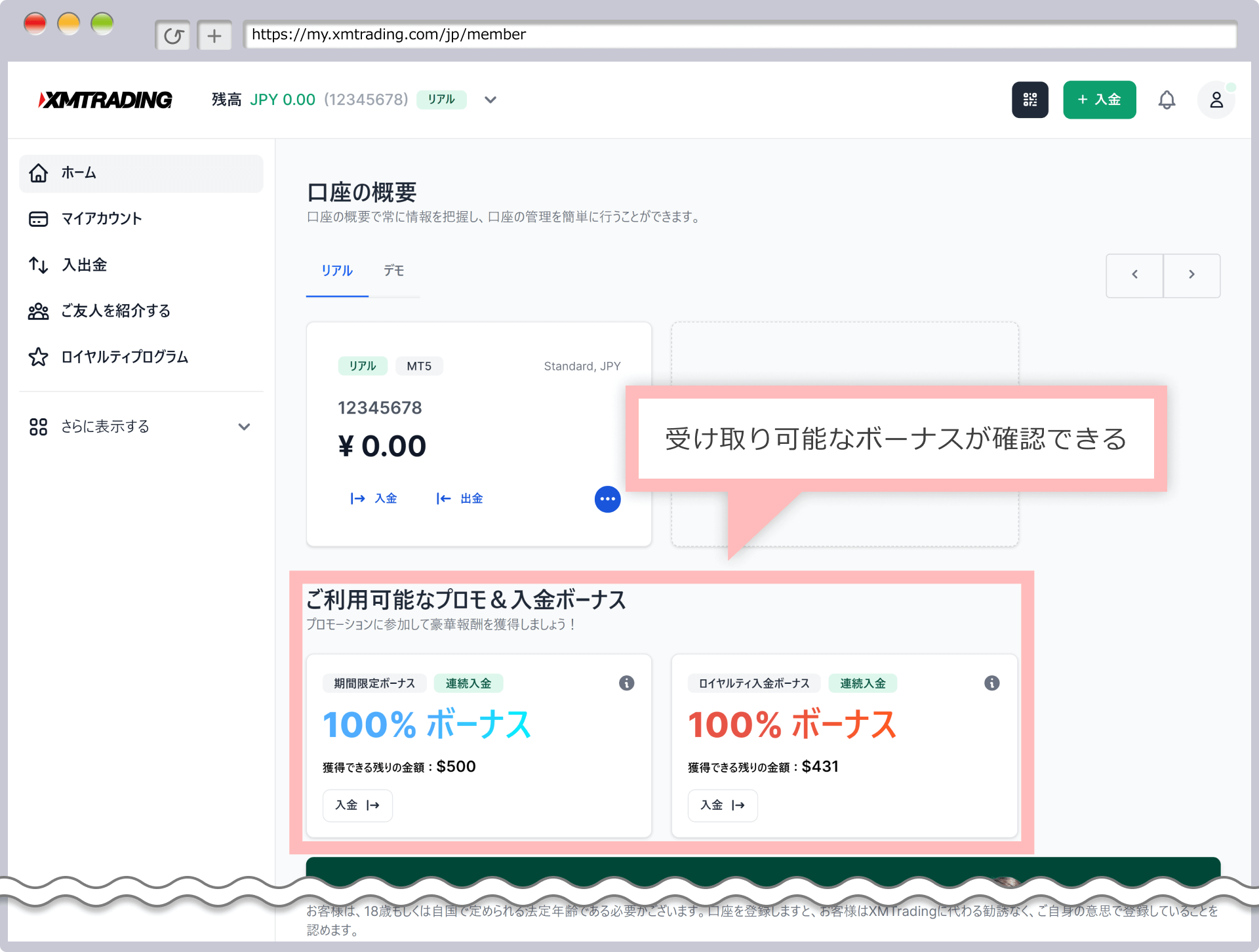
Task: Click the Standard, JPY label
Action: tap(582, 366)
